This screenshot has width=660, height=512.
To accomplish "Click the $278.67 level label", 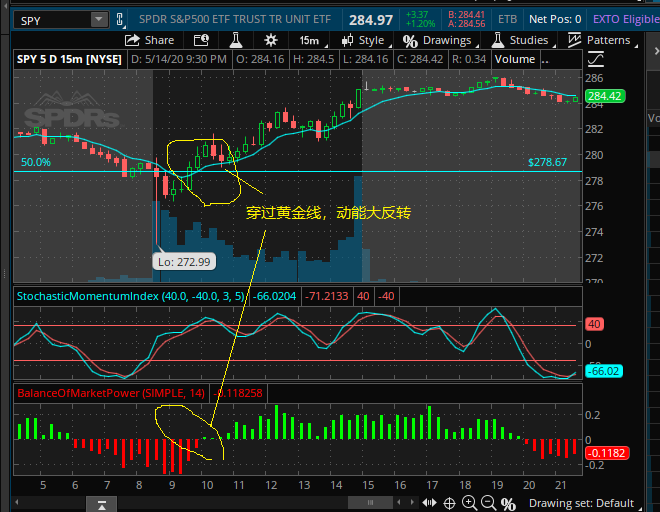I will coord(547,162).
